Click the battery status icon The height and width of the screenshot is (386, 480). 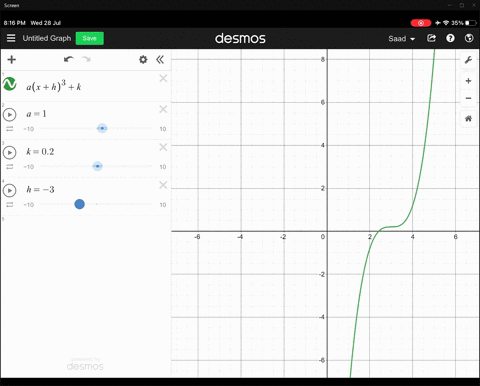(x=471, y=23)
